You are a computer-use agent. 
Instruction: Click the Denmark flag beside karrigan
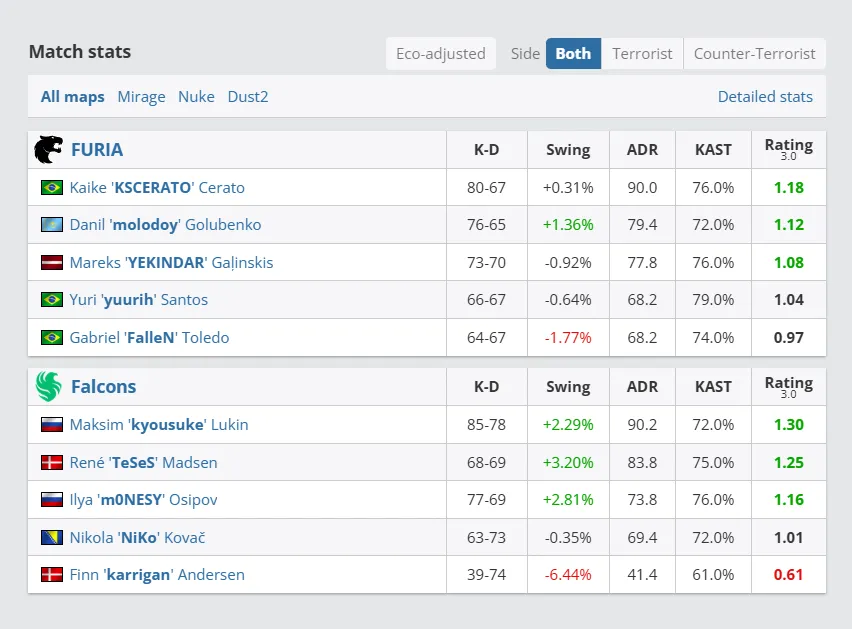coord(52,575)
